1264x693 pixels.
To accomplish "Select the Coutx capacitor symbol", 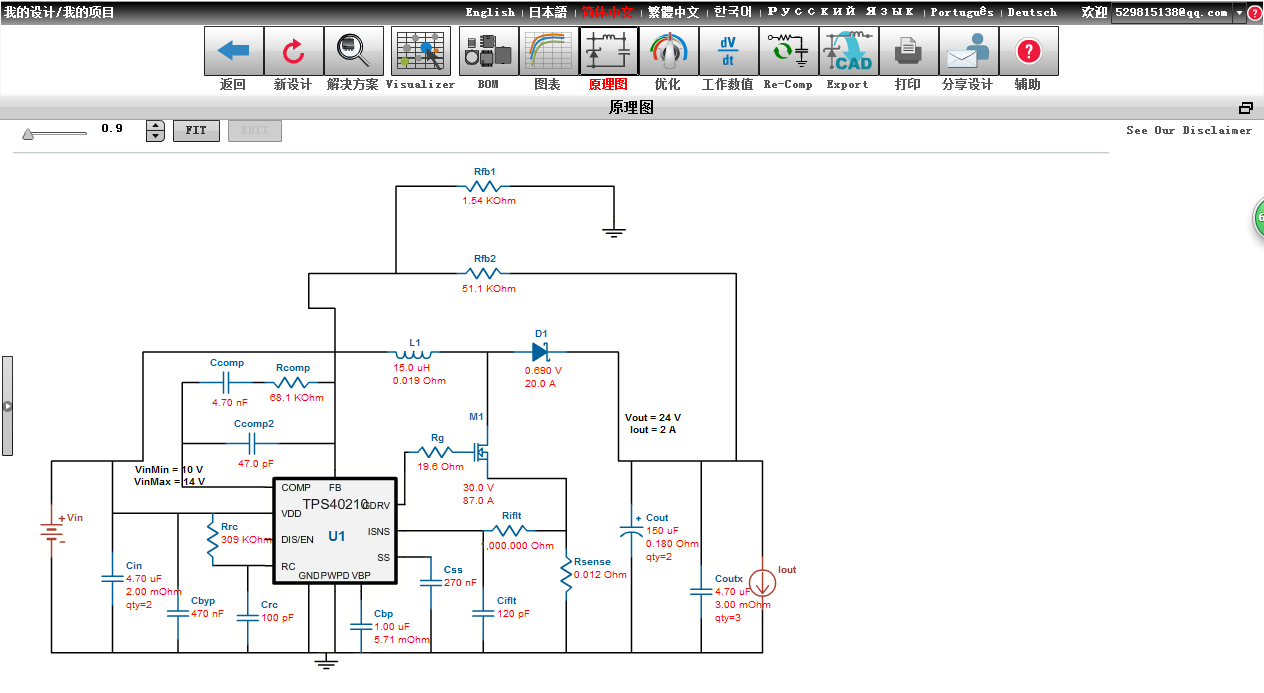I will point(701,591).
